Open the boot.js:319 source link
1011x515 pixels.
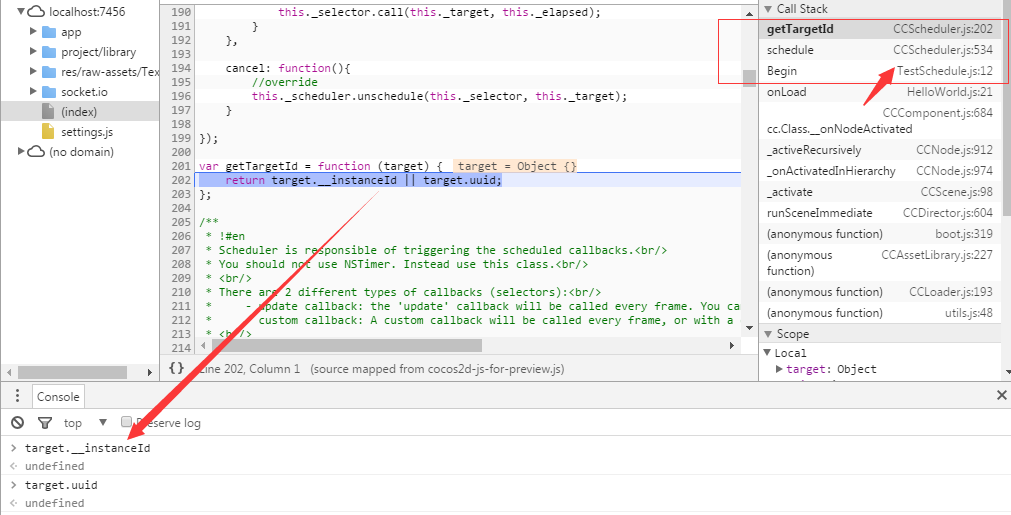pos(964,233)
